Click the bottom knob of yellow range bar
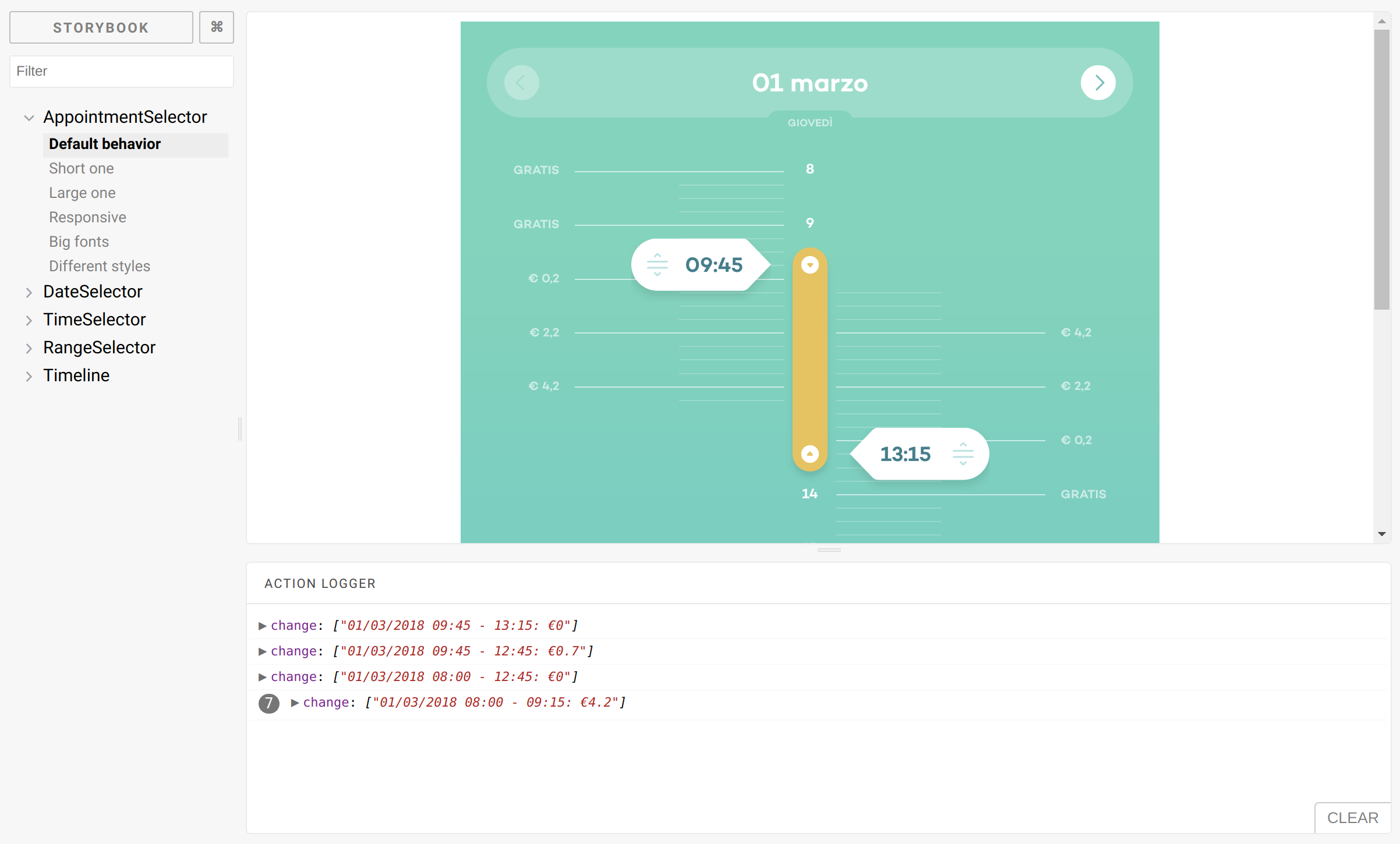 pos(809,454)
